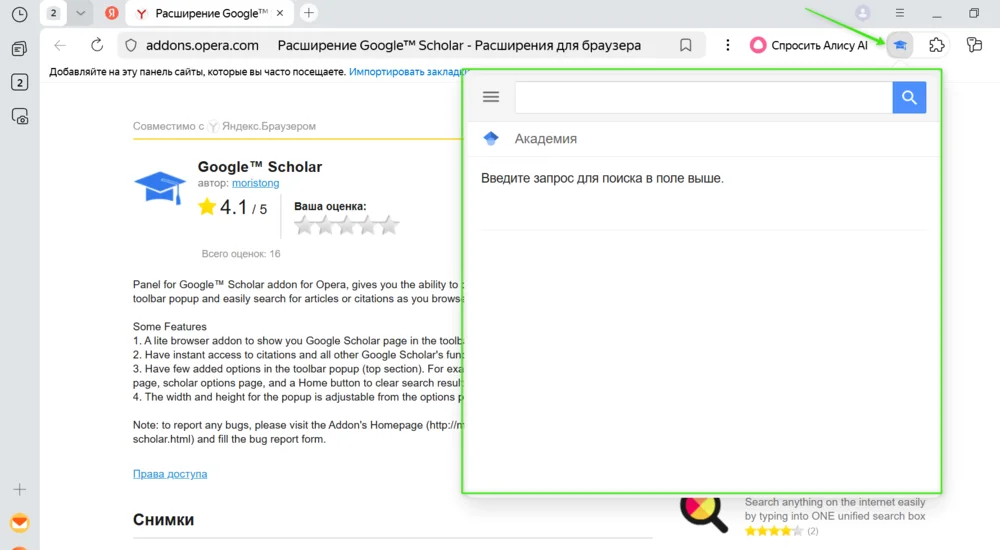Open the side panel icon in the toolbar
The height and width of the screenshot is (550, 1000).
(974, 45)
